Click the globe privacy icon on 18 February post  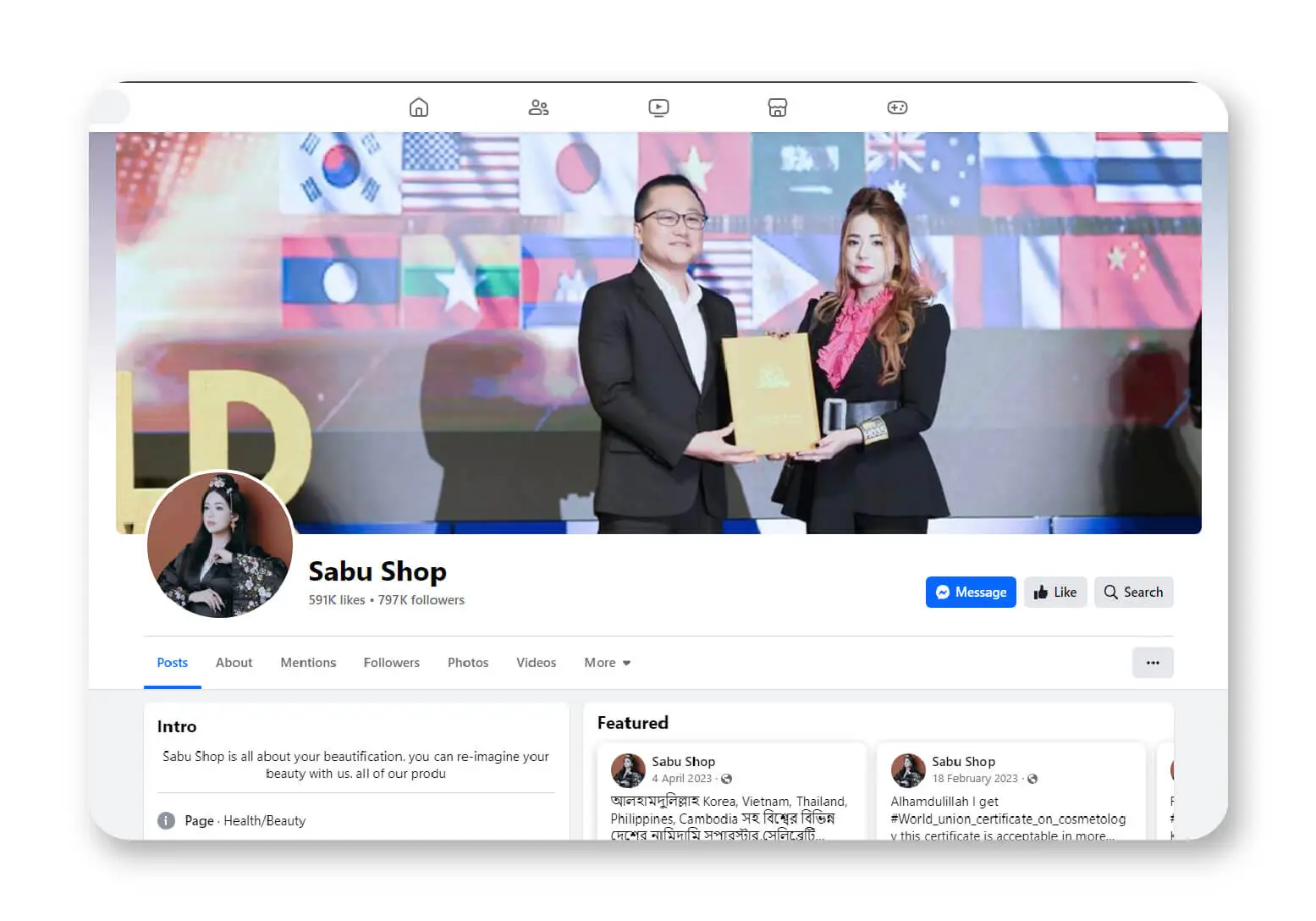point(1032,779)
